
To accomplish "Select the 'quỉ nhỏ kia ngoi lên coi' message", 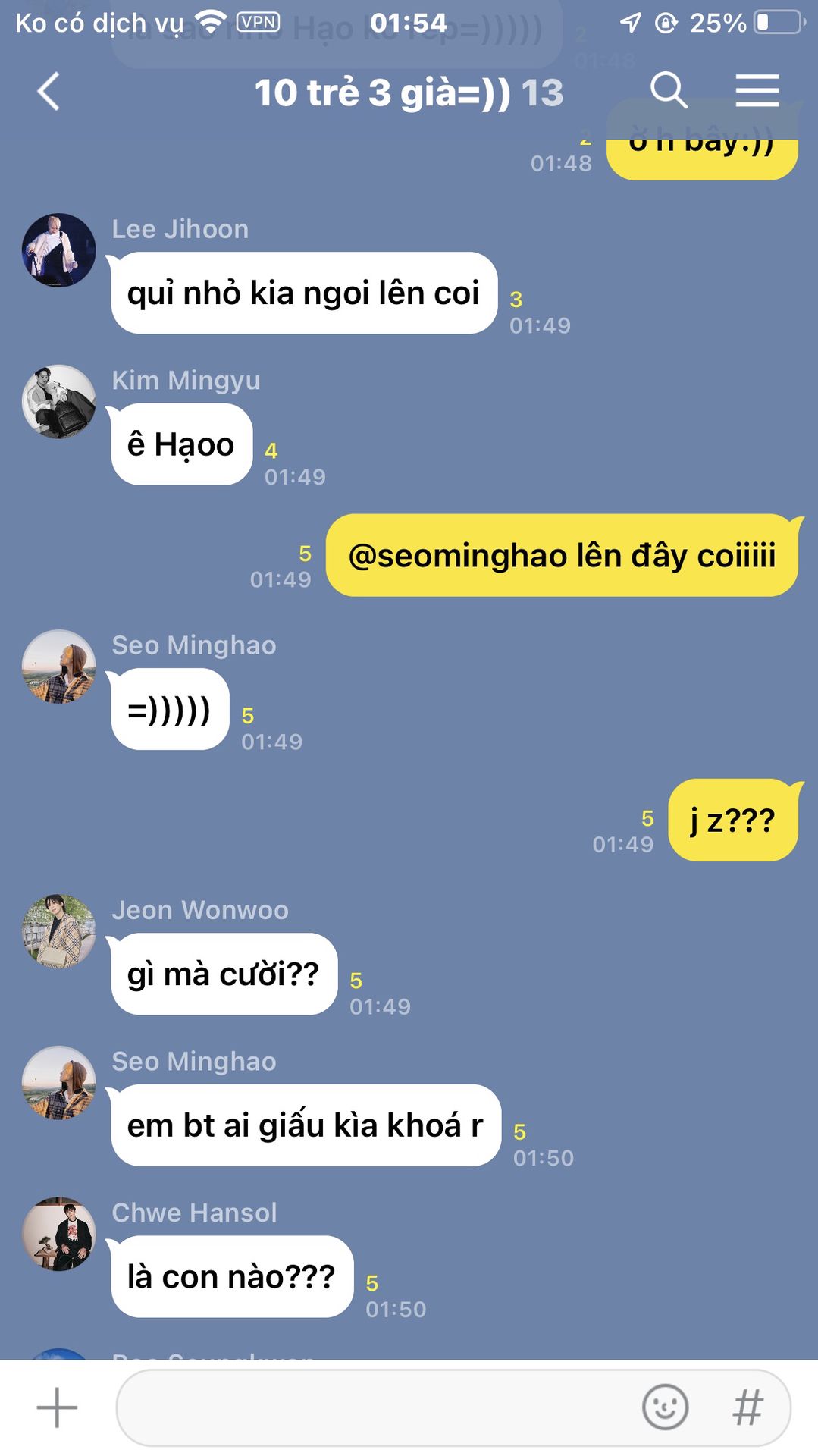I will pyautogui.click(x=304, y=293).
